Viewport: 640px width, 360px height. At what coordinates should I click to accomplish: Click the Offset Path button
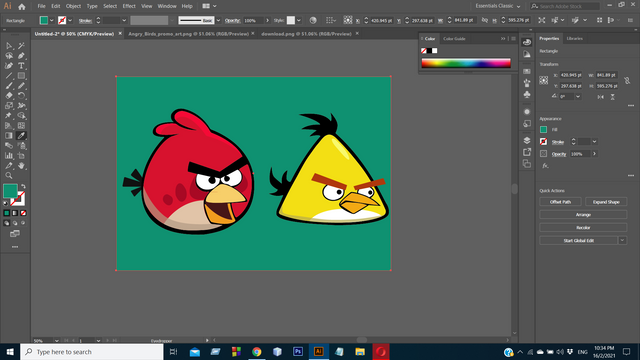click(x=560, y=202)
